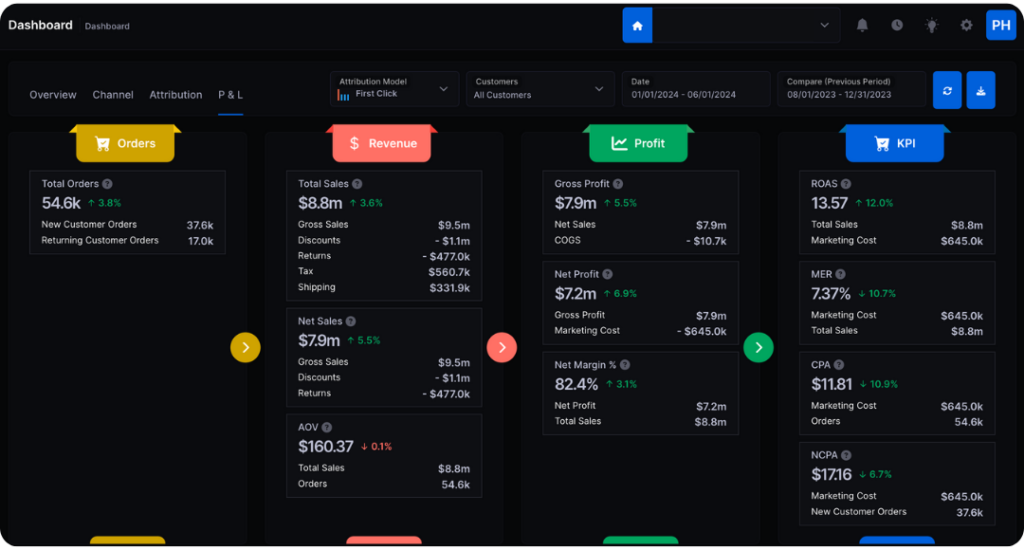The width and height of the screenshot is (1024, 550).
Task: Select the P & L tab
Action: [231, 95]
